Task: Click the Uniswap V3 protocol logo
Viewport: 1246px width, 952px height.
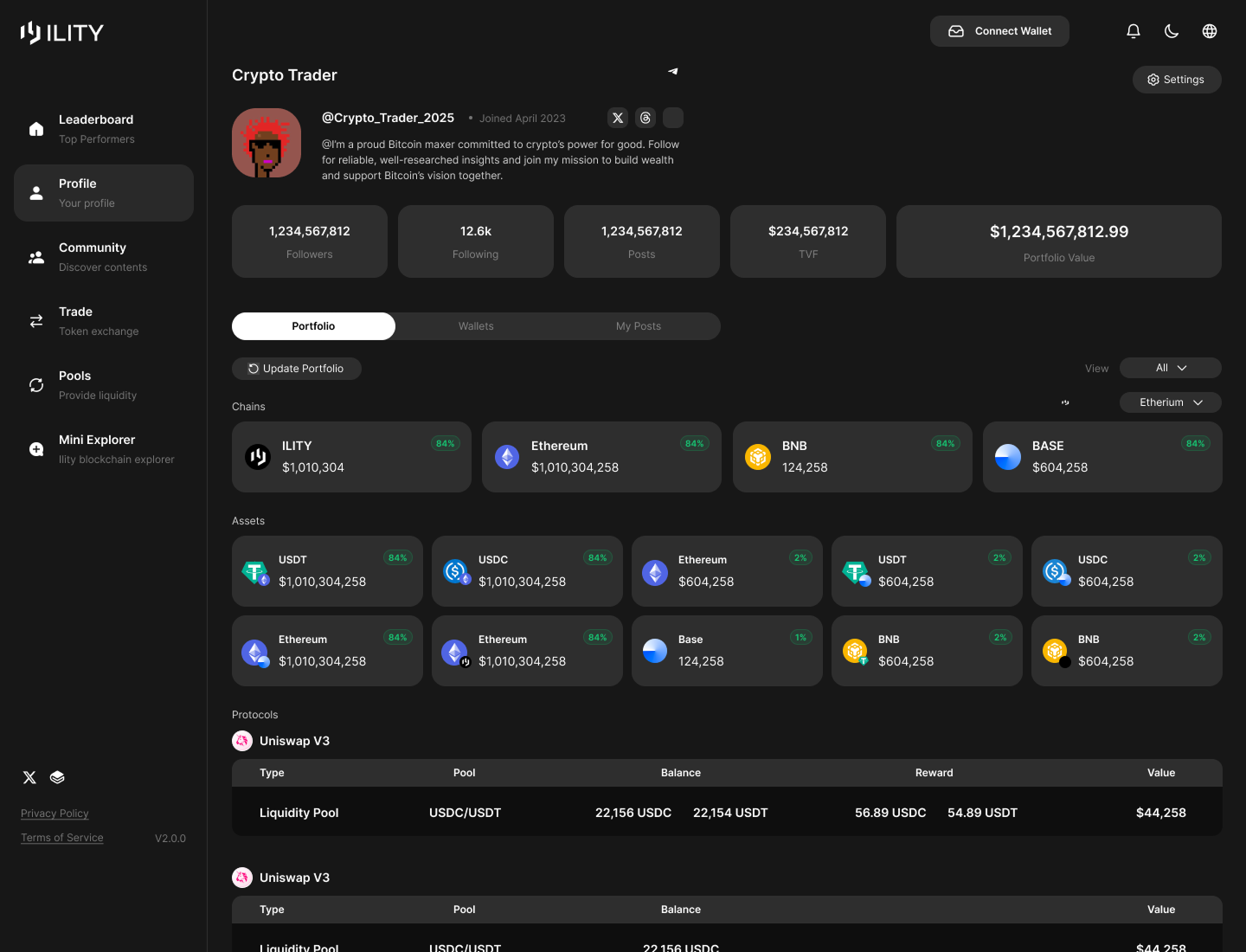Action: [242, 741]
